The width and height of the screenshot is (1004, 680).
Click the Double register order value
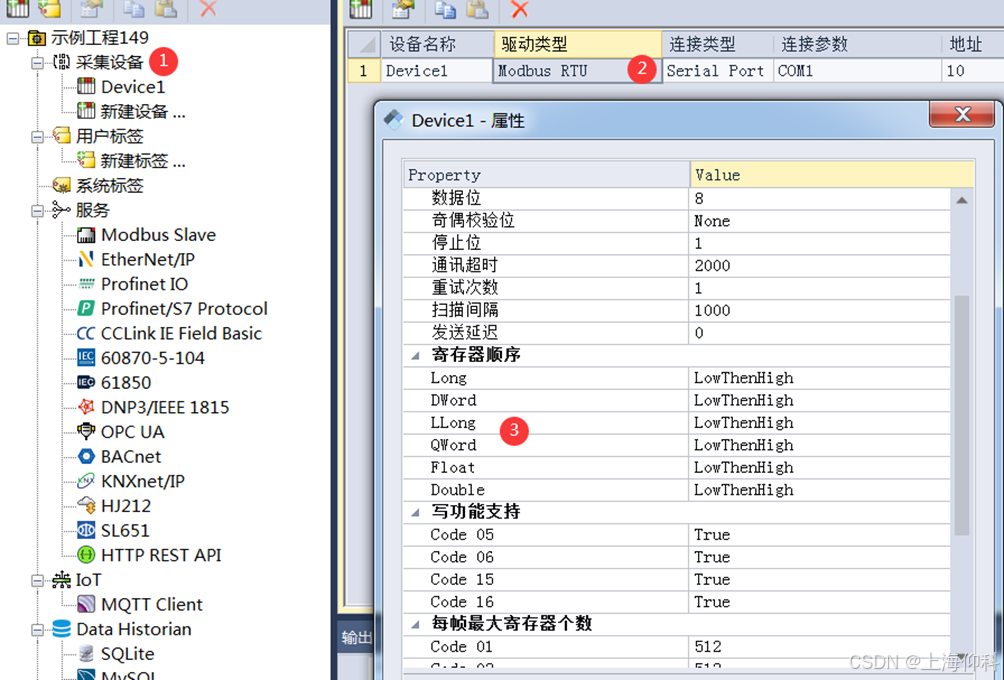tap(820, 490)
